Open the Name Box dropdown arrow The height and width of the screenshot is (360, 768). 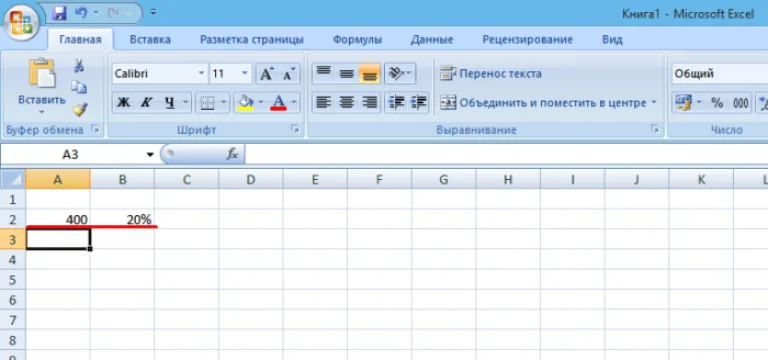(150, 155)
